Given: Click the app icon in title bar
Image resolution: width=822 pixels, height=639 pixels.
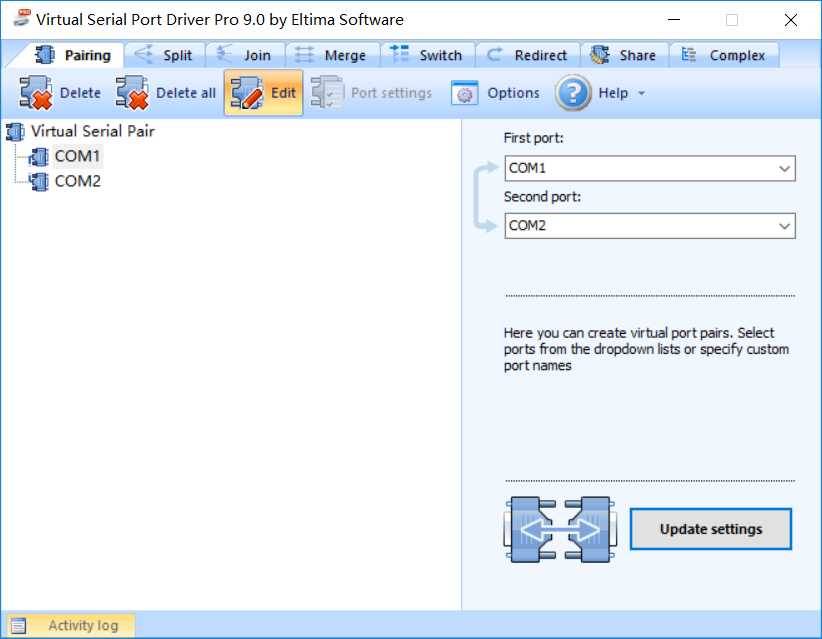Looking at the screenshot, I should [22, 18].
